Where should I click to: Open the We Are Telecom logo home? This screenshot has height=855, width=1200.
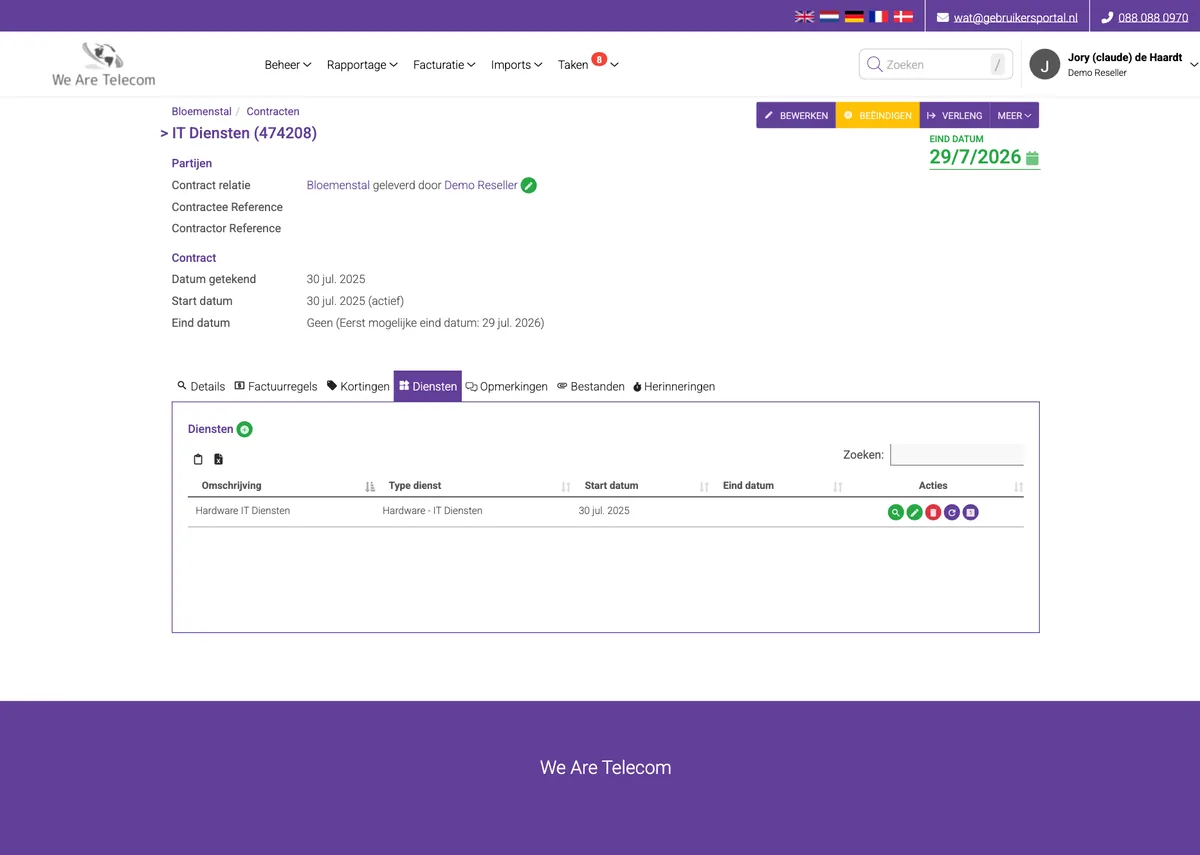point(104,64)
